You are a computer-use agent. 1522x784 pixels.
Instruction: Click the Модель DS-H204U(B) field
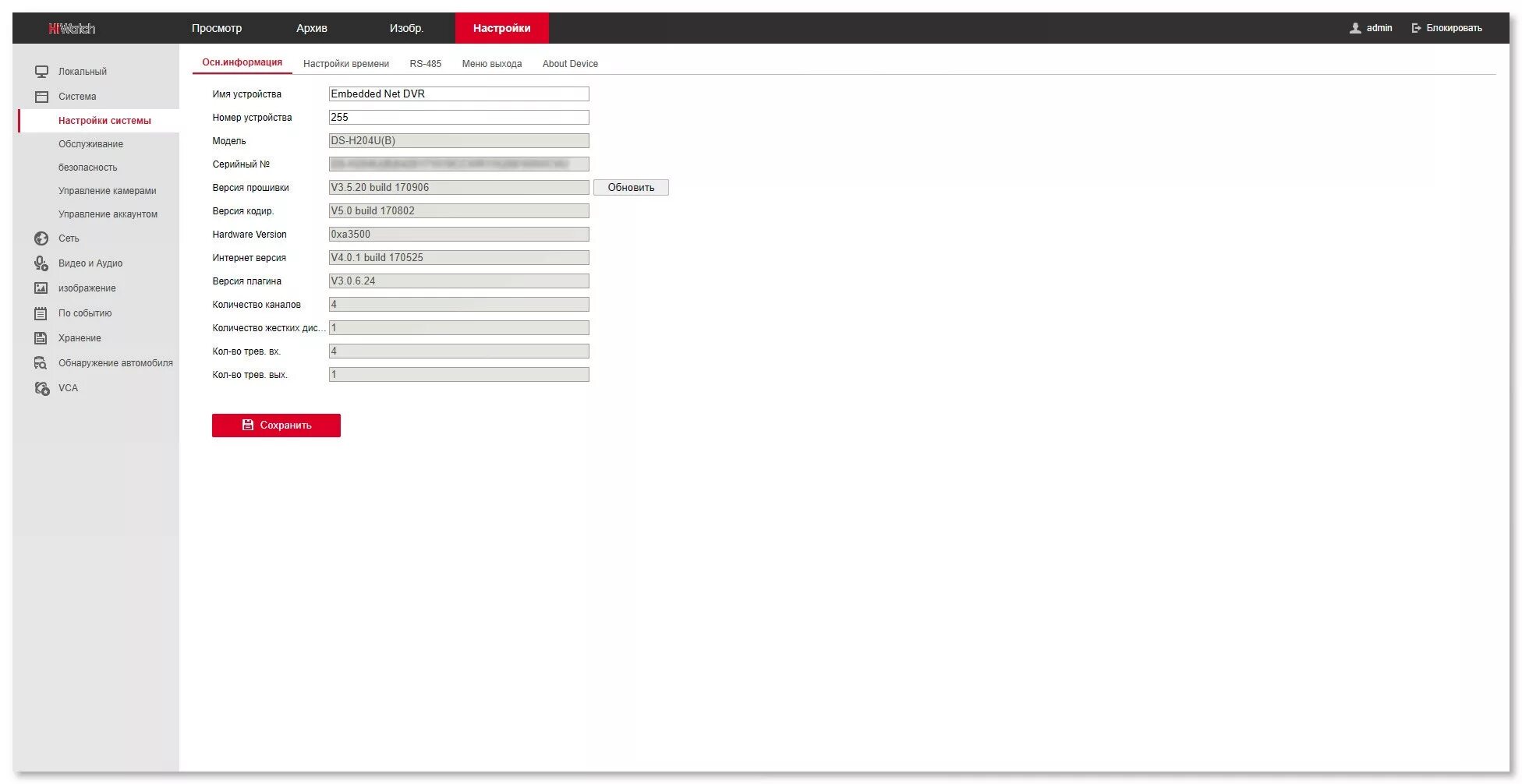(x=458, y=141)
